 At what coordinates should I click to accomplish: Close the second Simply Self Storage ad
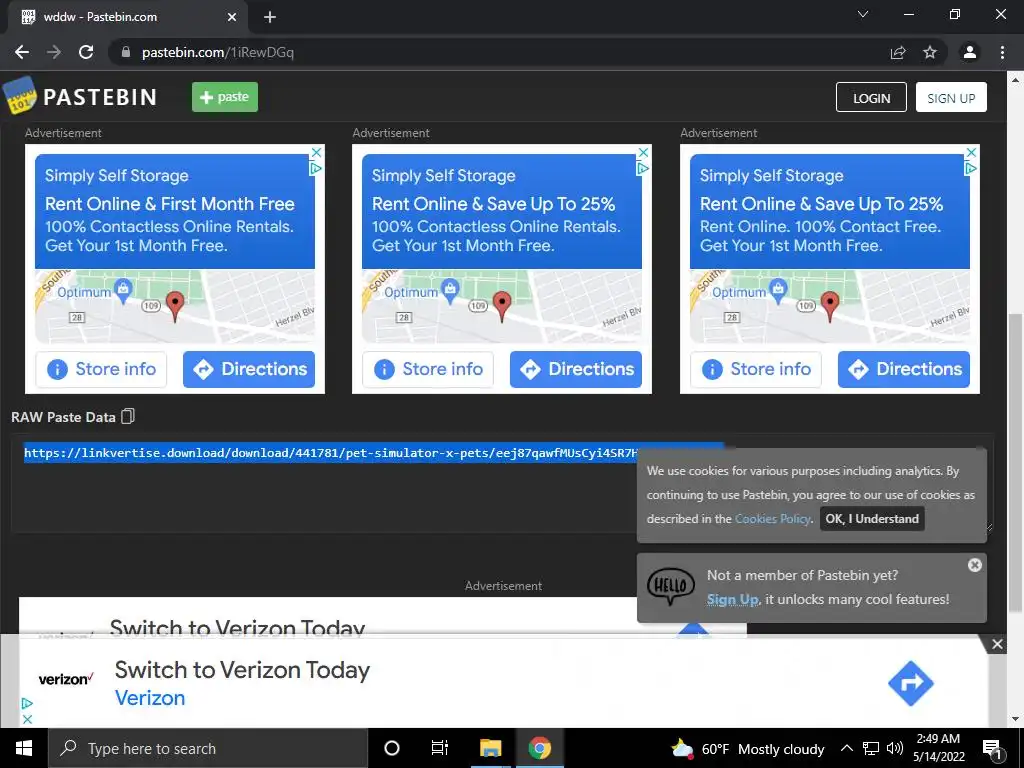point(643,152)
